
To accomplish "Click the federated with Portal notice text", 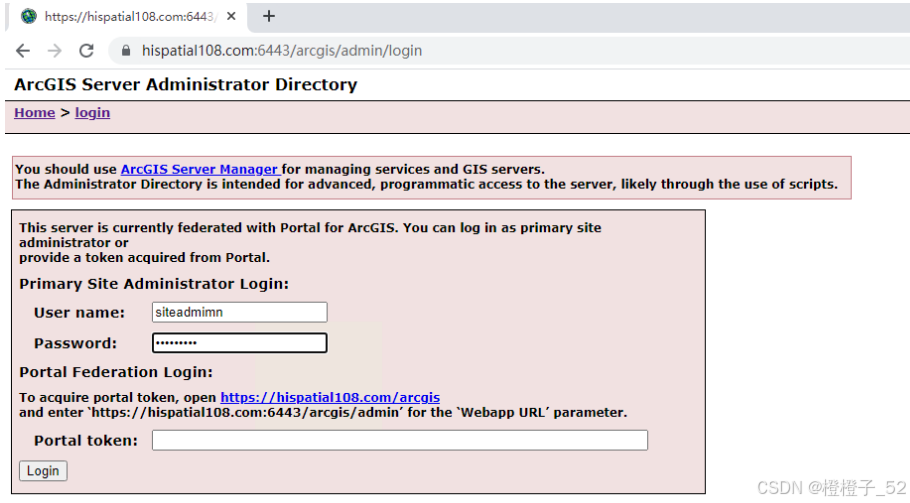I will pyautogui.click(x=310, y=243).
